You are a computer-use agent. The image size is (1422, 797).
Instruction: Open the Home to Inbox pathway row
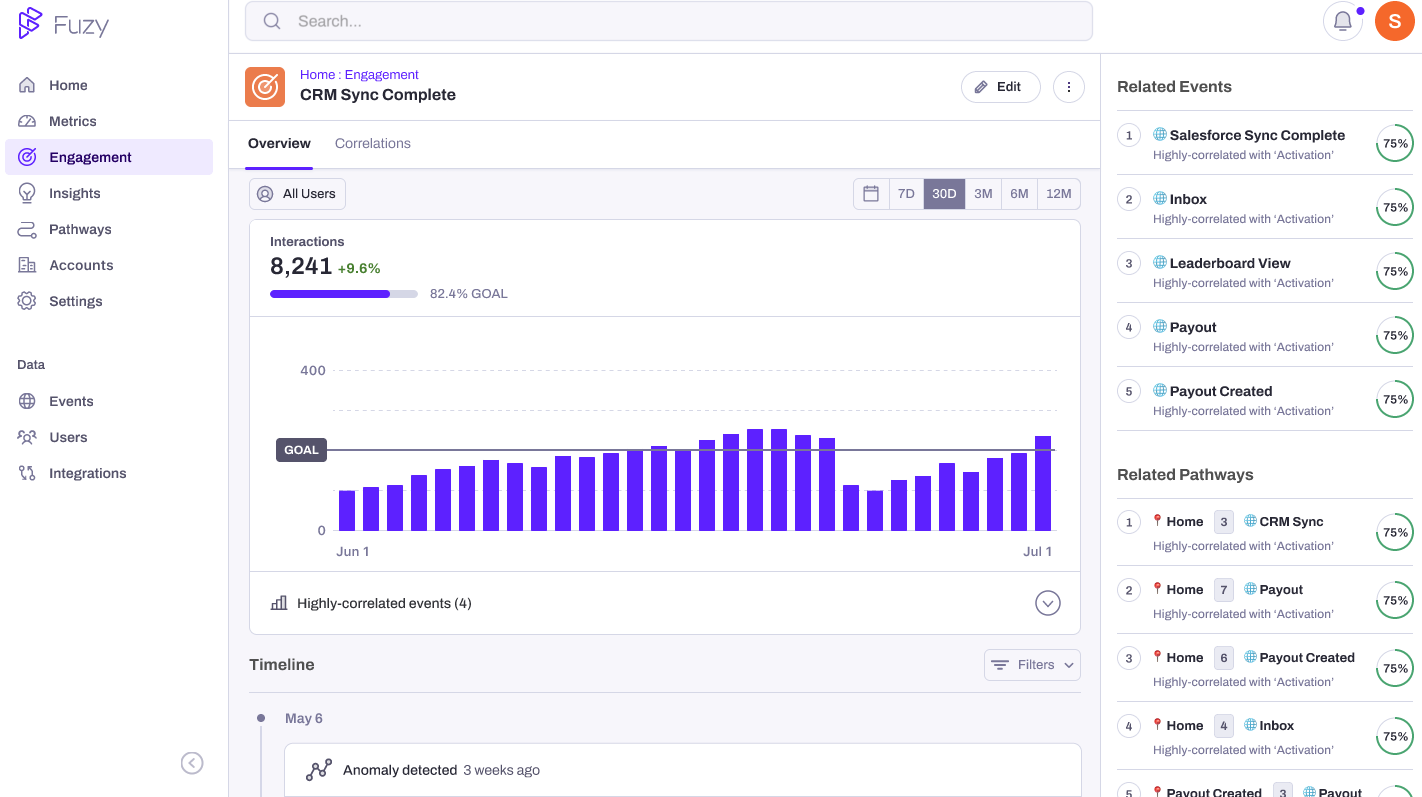[x=1265, y=736]
